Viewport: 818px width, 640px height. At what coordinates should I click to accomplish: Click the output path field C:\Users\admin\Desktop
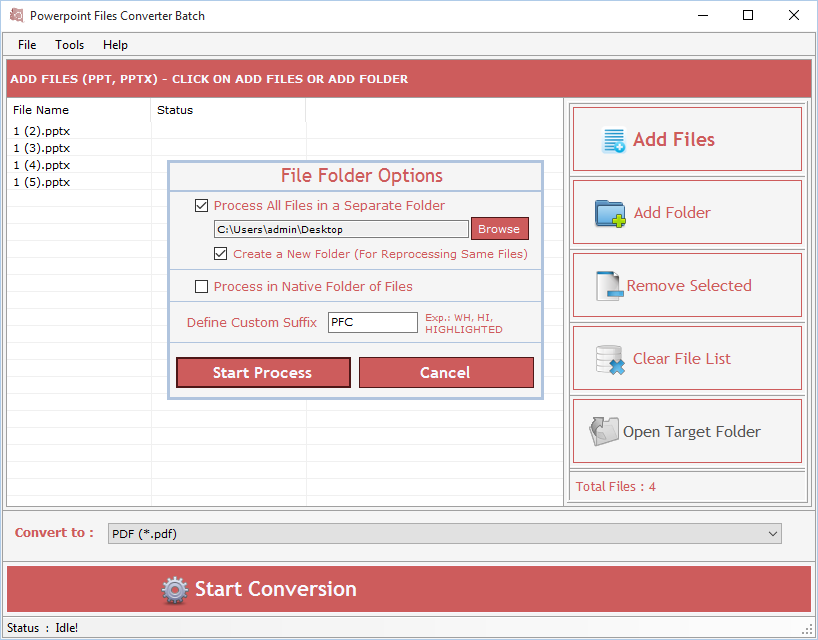[x=341, y=230]
